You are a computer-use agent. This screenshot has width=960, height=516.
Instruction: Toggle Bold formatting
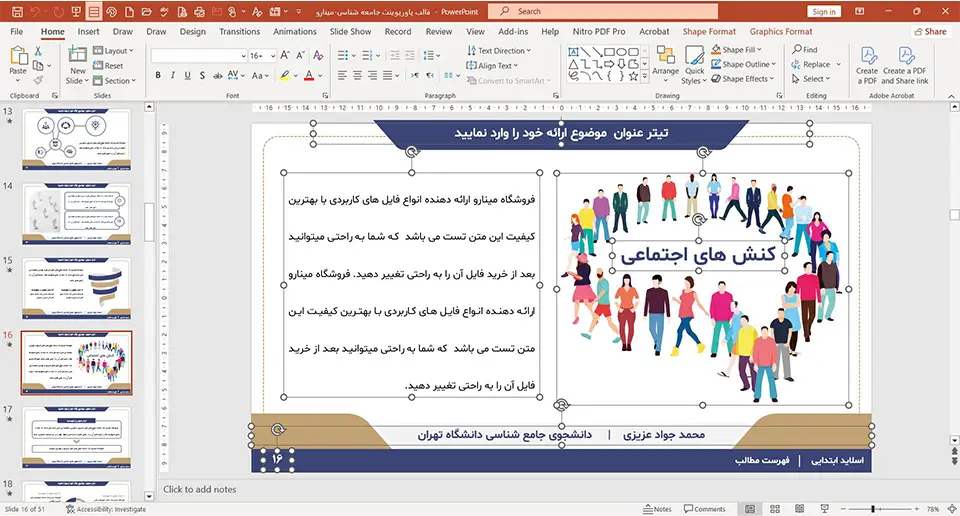158,75
